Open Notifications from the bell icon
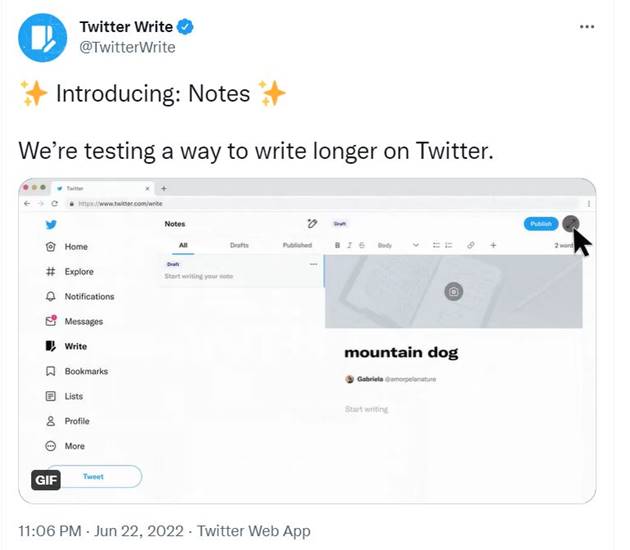The width and height of the screenshot is (630, 550). pyautogui.click(x=51, y=297)
